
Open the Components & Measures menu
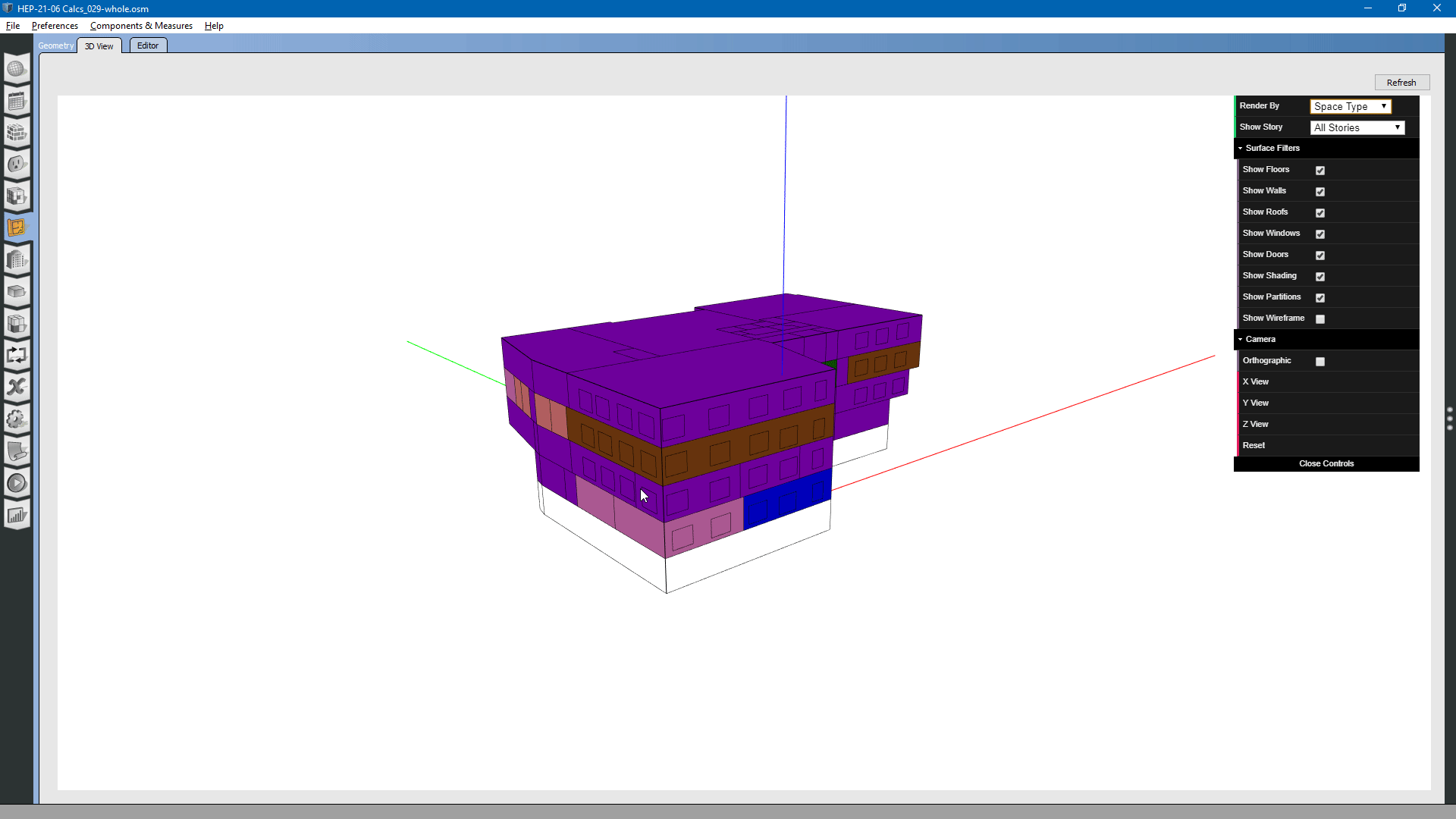(x=141, y=25)
